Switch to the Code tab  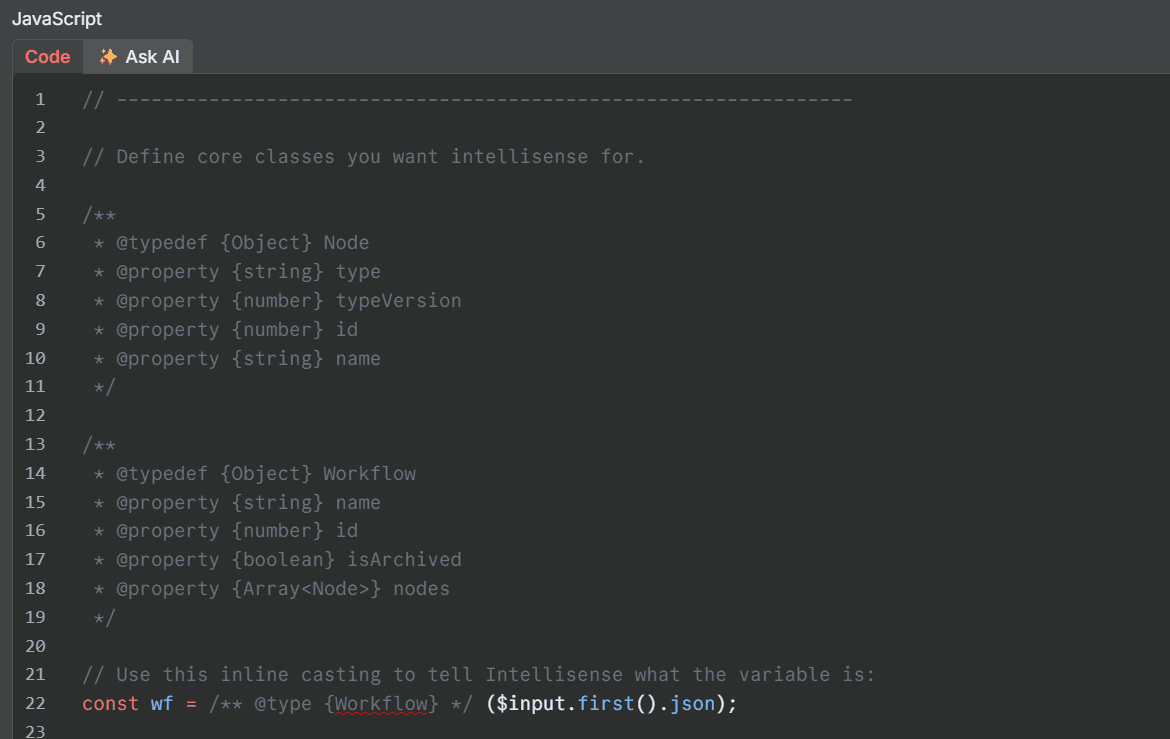pos(48,57)
